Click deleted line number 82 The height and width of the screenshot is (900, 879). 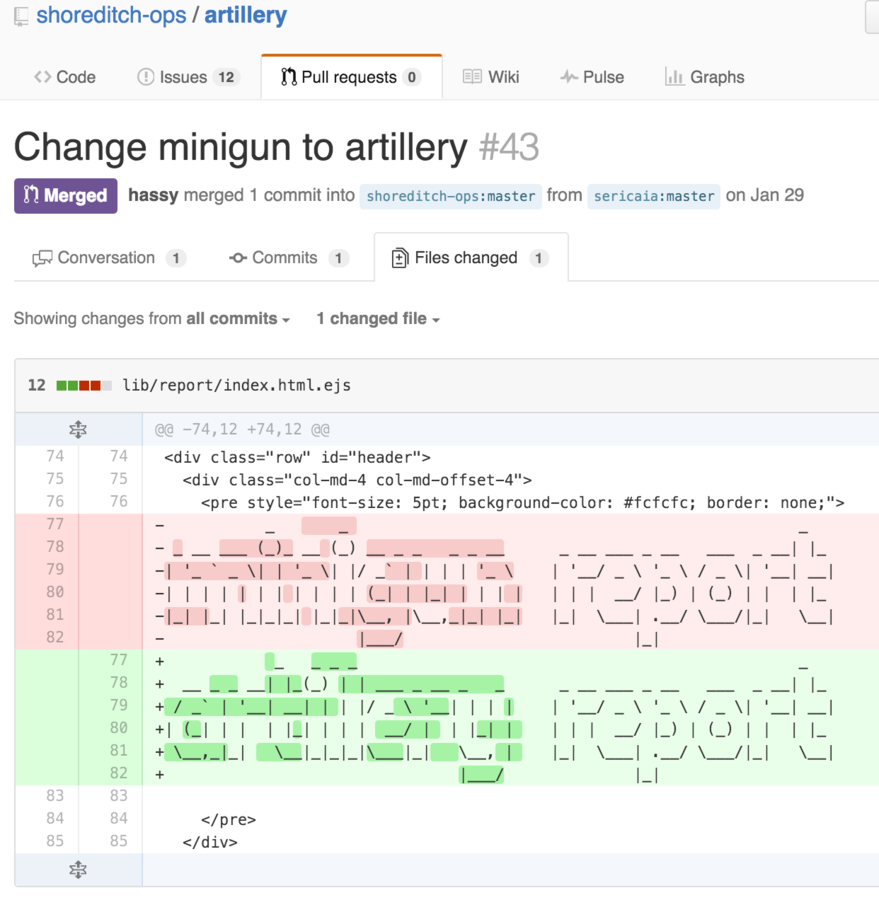(x=55, y=637)
